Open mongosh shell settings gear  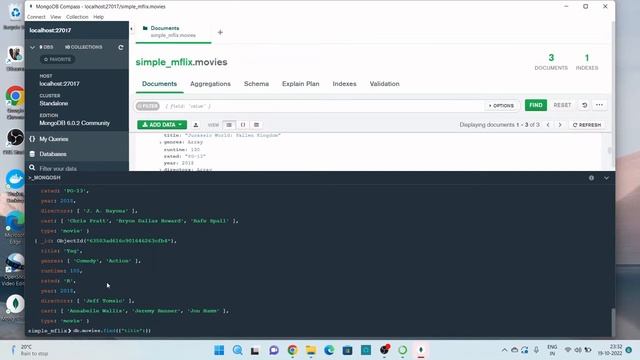[591, 178]
